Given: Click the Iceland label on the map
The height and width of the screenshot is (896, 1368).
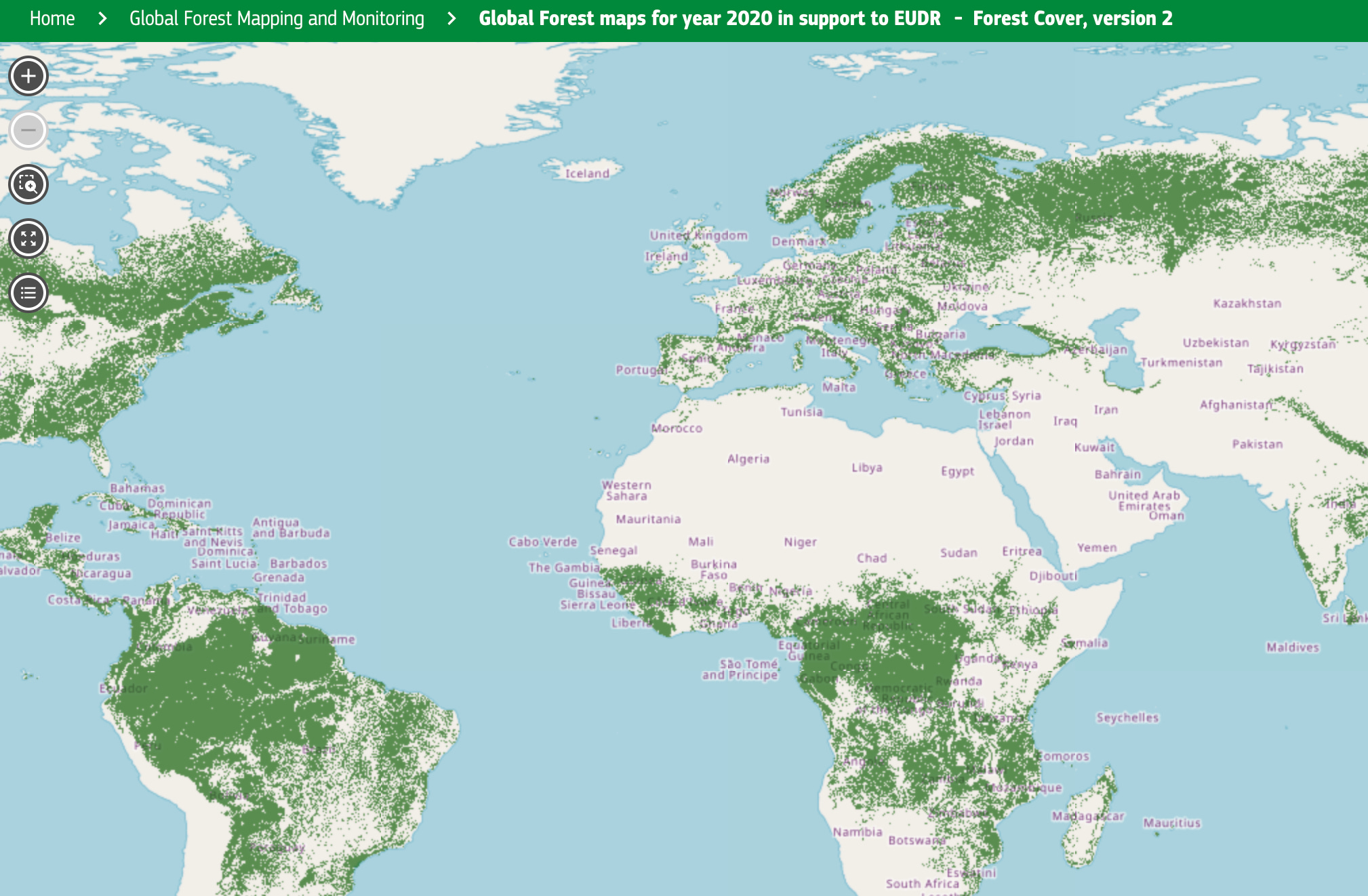Looking at the screenshot, I should pyautogui.click(x=586, y=174).
